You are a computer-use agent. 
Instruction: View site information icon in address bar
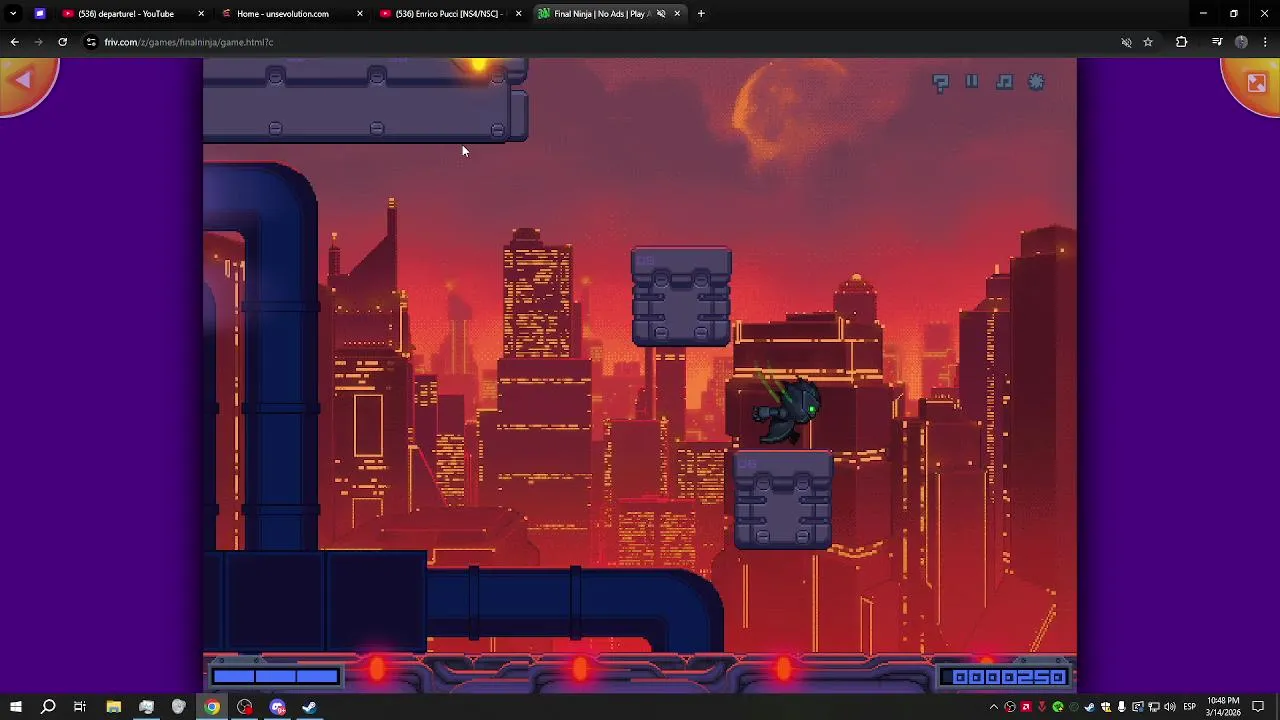pyautogui.click(x=91, y=42)
